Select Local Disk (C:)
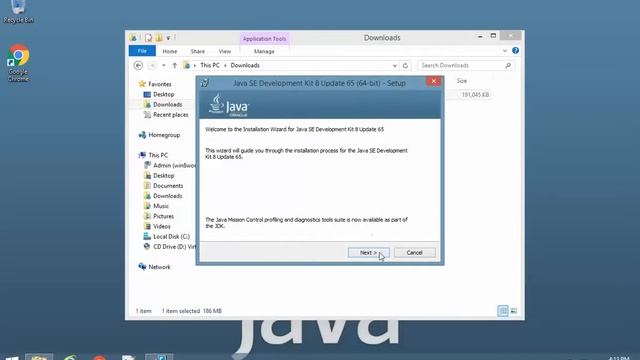The height and width of the screenshot is (360, 640). (x=171, y=237)
